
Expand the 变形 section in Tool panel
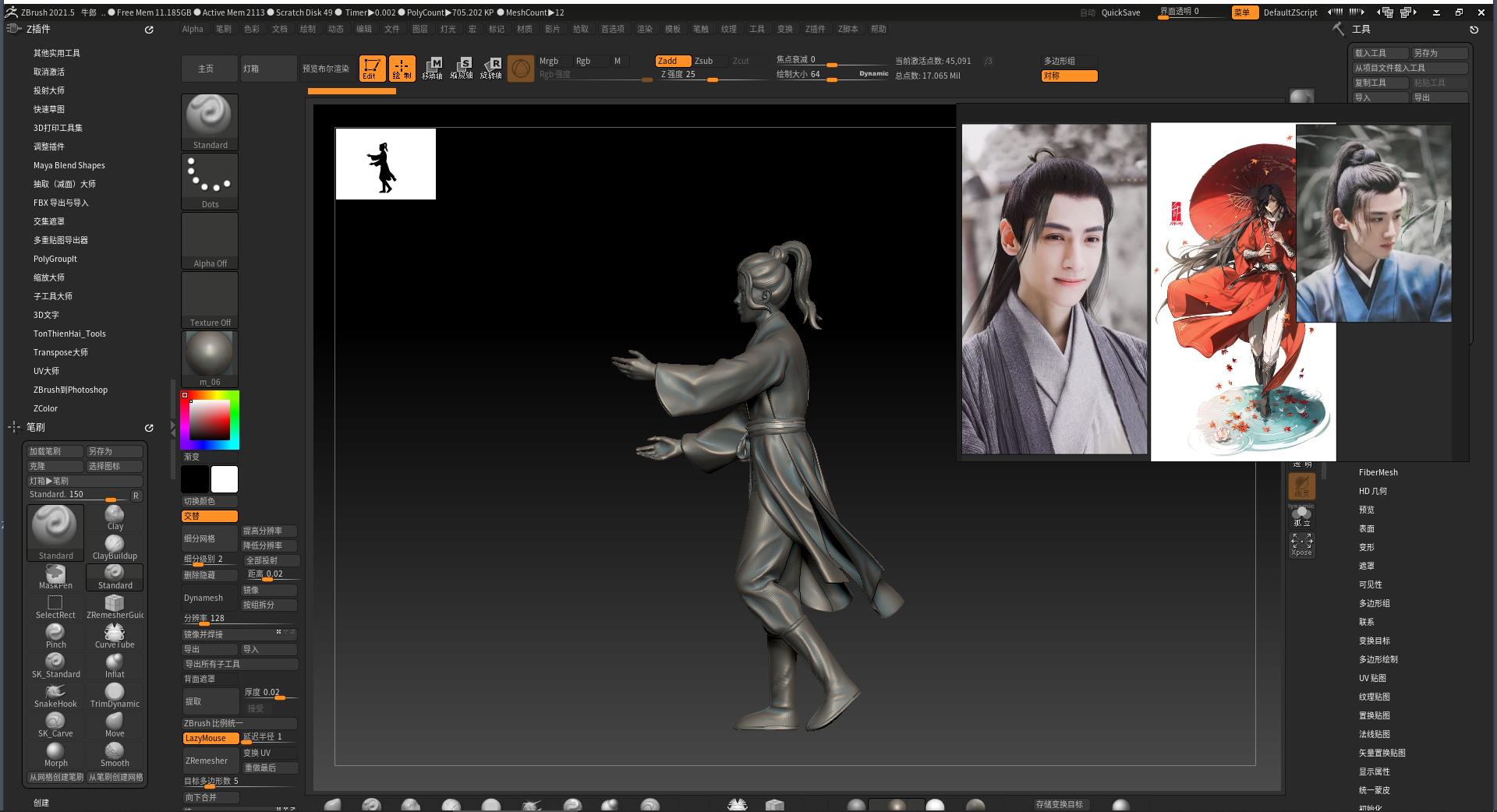(1366, 547)
